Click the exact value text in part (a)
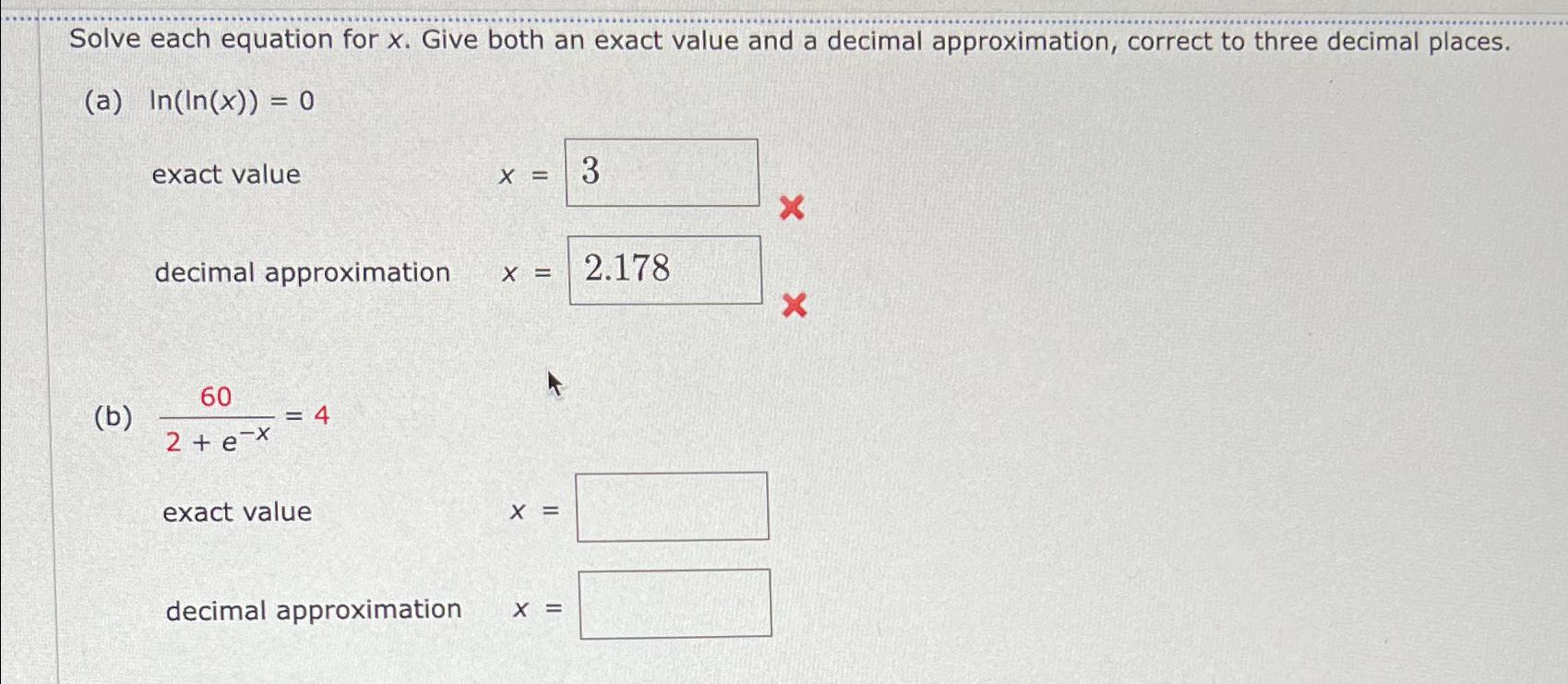This screenshot has width=1568, height=684. (x=224, y=174)
